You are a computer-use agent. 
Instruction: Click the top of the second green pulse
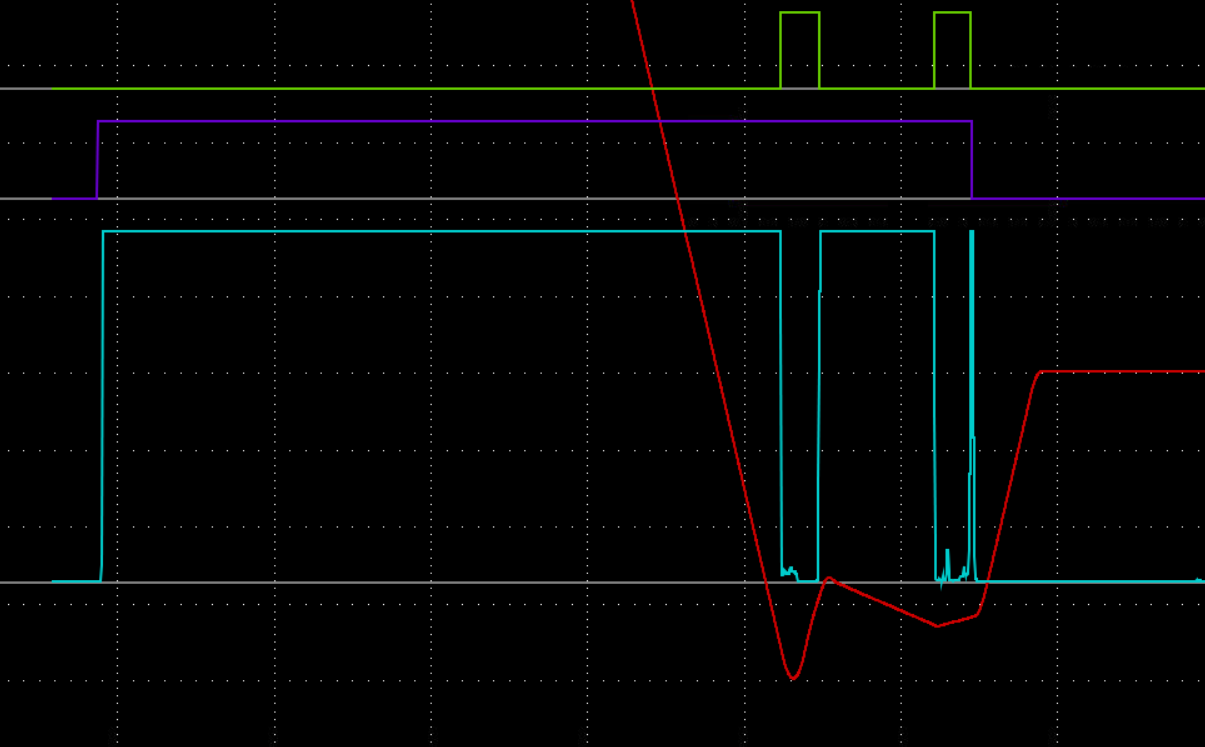click(951, 13)
